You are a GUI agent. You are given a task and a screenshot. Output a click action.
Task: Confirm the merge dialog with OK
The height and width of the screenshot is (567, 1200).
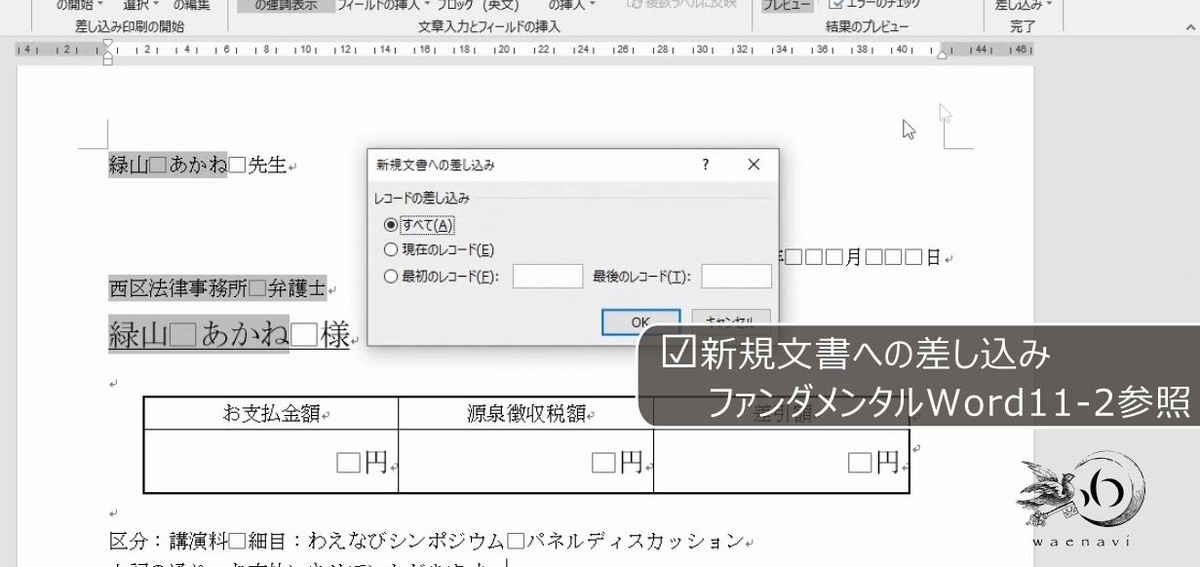641,322
